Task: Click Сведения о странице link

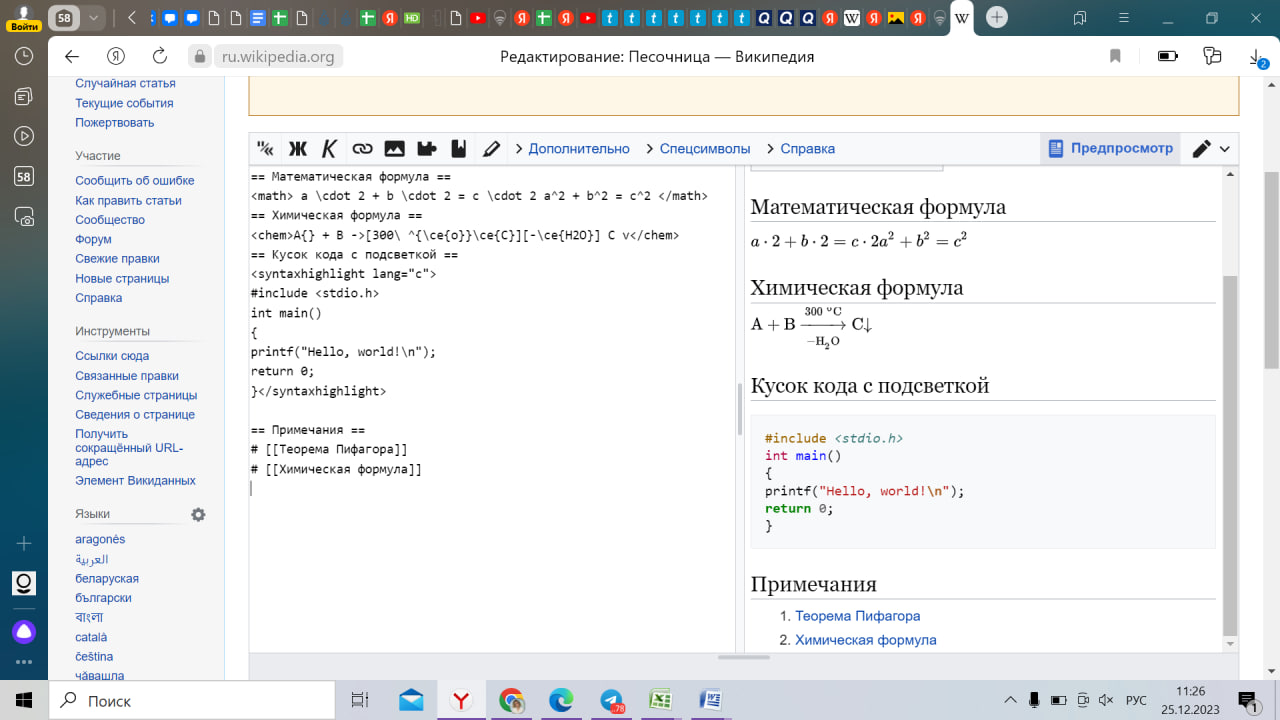Action: [135, 414]
